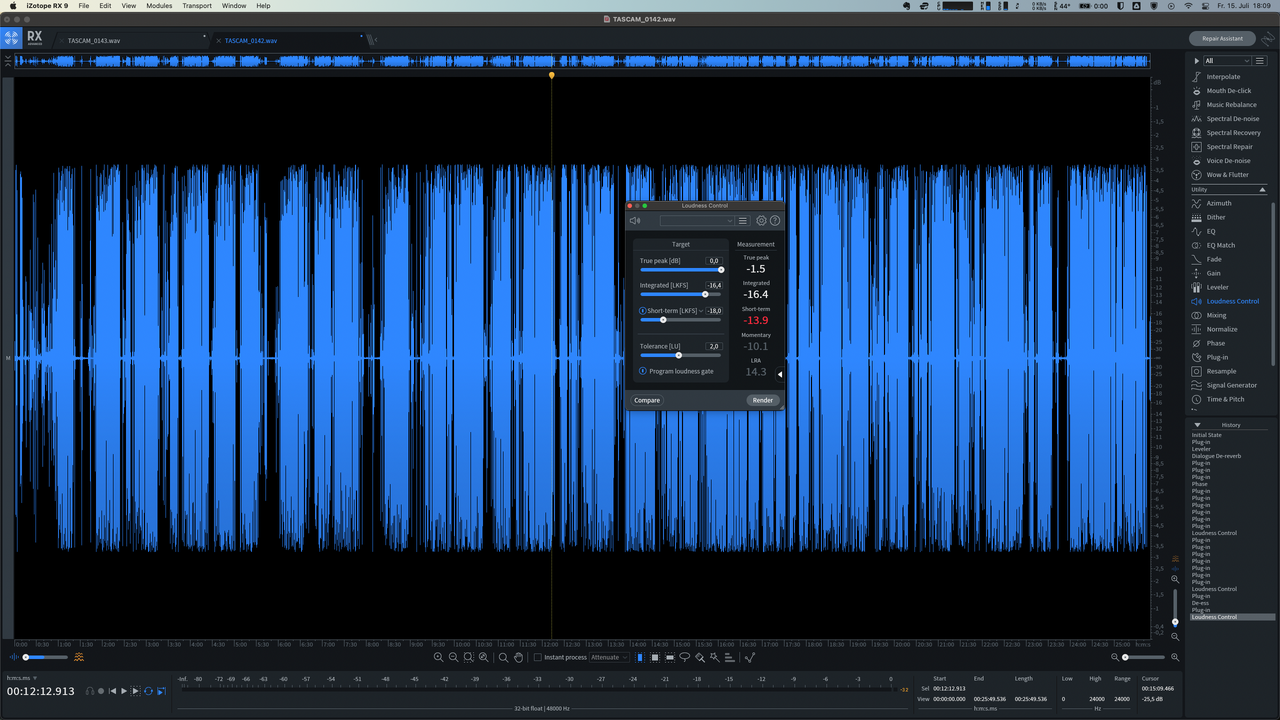Expand the Short-term LKFS mode chevron
The height and width of the screenshot is (720, 1280).
tap(702, 311)
